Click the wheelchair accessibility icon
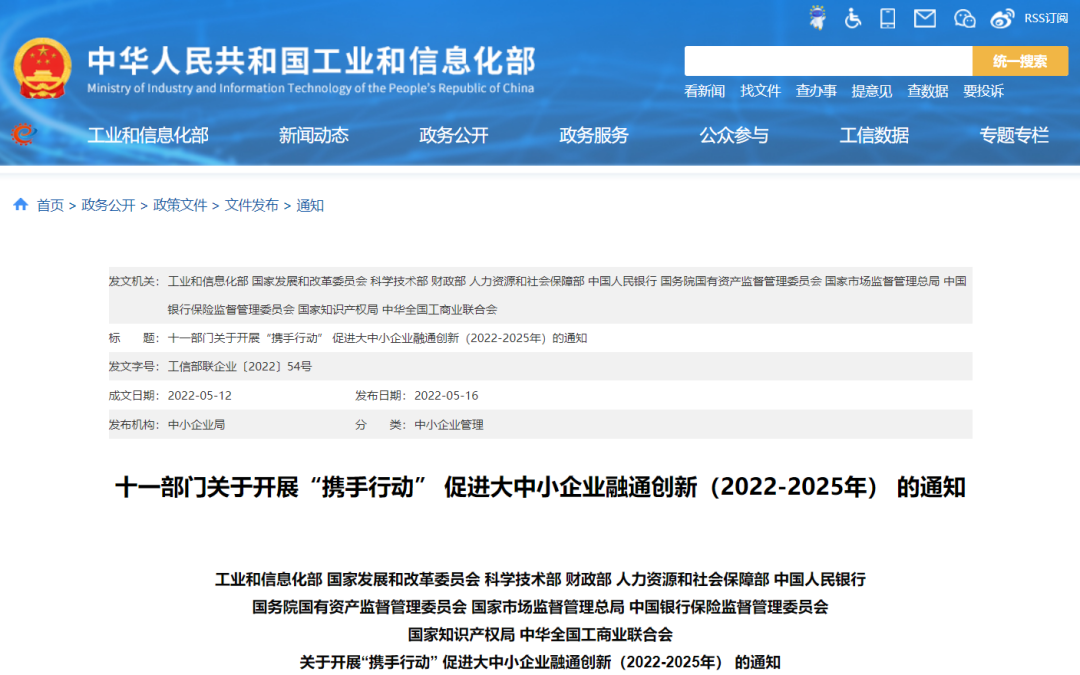 click(x=853, y=18)
